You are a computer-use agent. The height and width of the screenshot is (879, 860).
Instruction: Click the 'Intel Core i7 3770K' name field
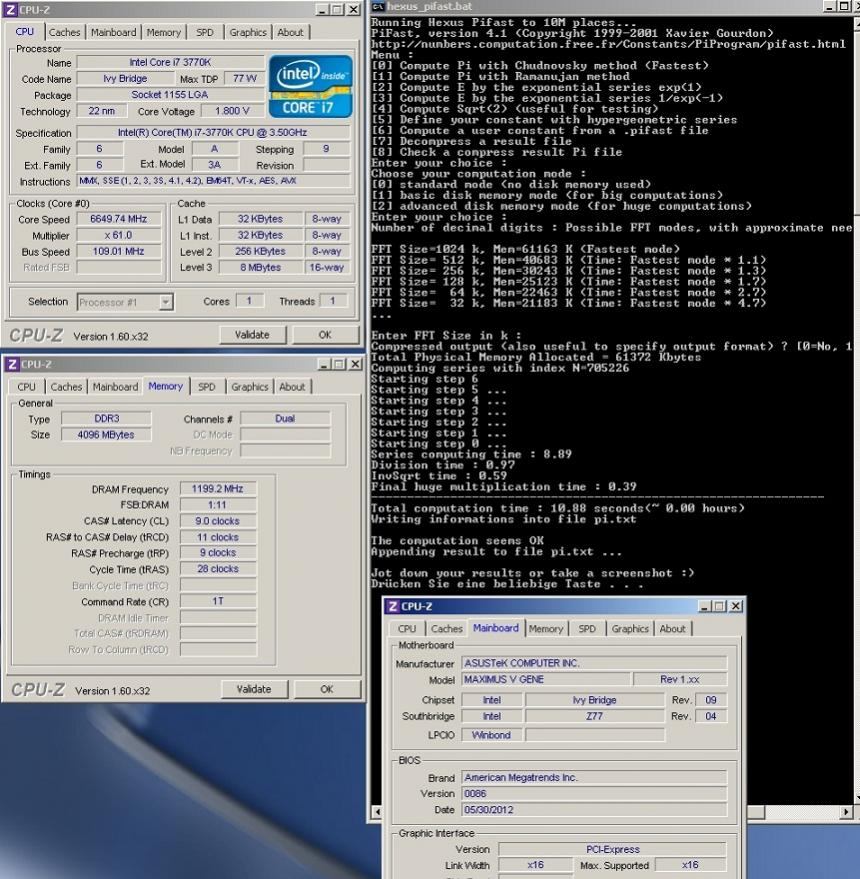tap(170, 62)
